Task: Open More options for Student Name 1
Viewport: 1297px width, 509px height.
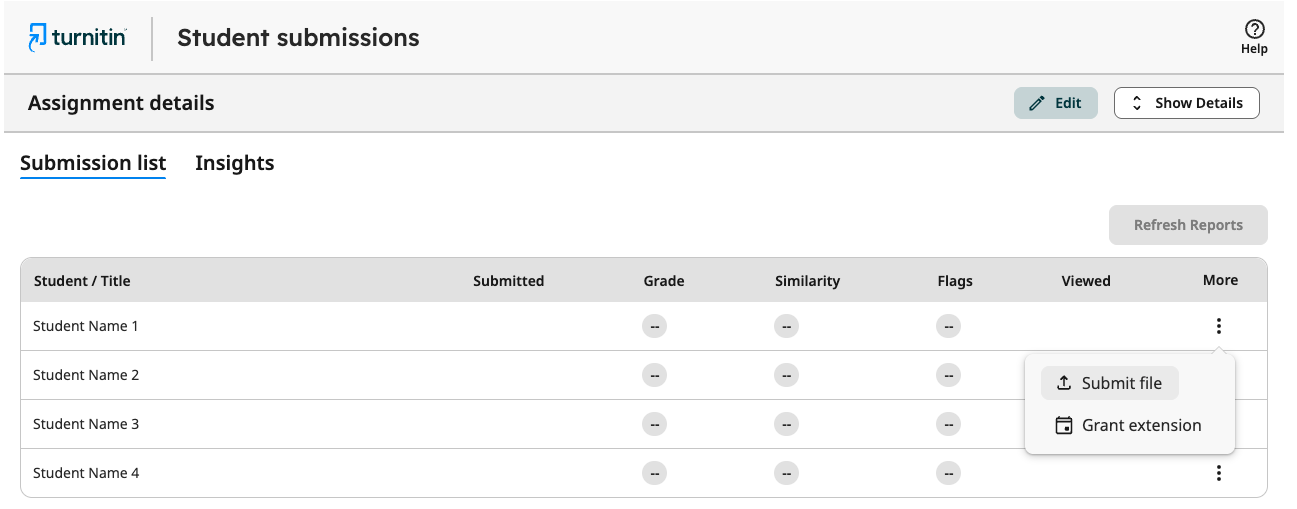Action: tap(1218, 326)
